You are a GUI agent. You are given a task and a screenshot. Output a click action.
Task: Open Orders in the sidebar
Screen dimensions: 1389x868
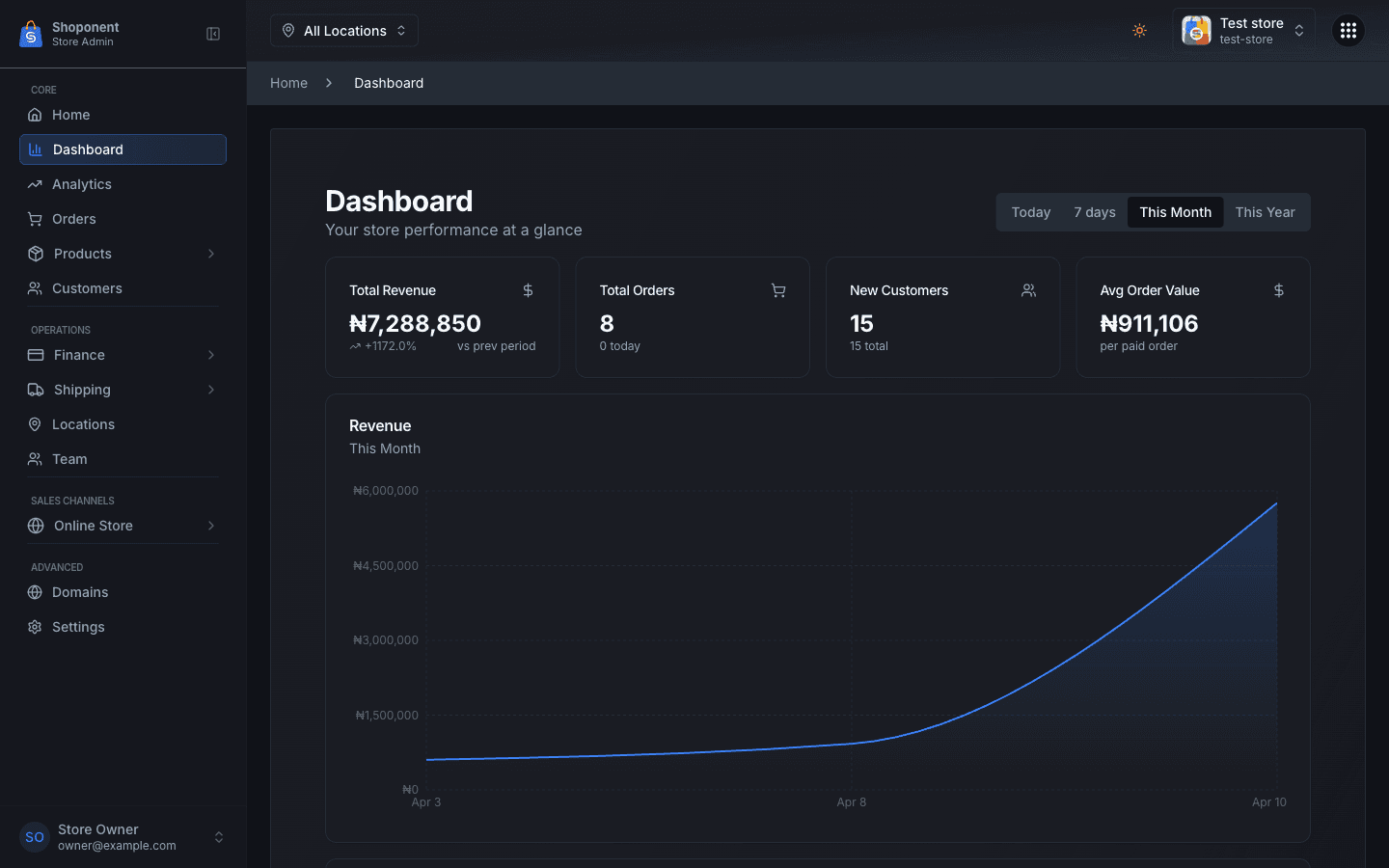tap(123, 219)
